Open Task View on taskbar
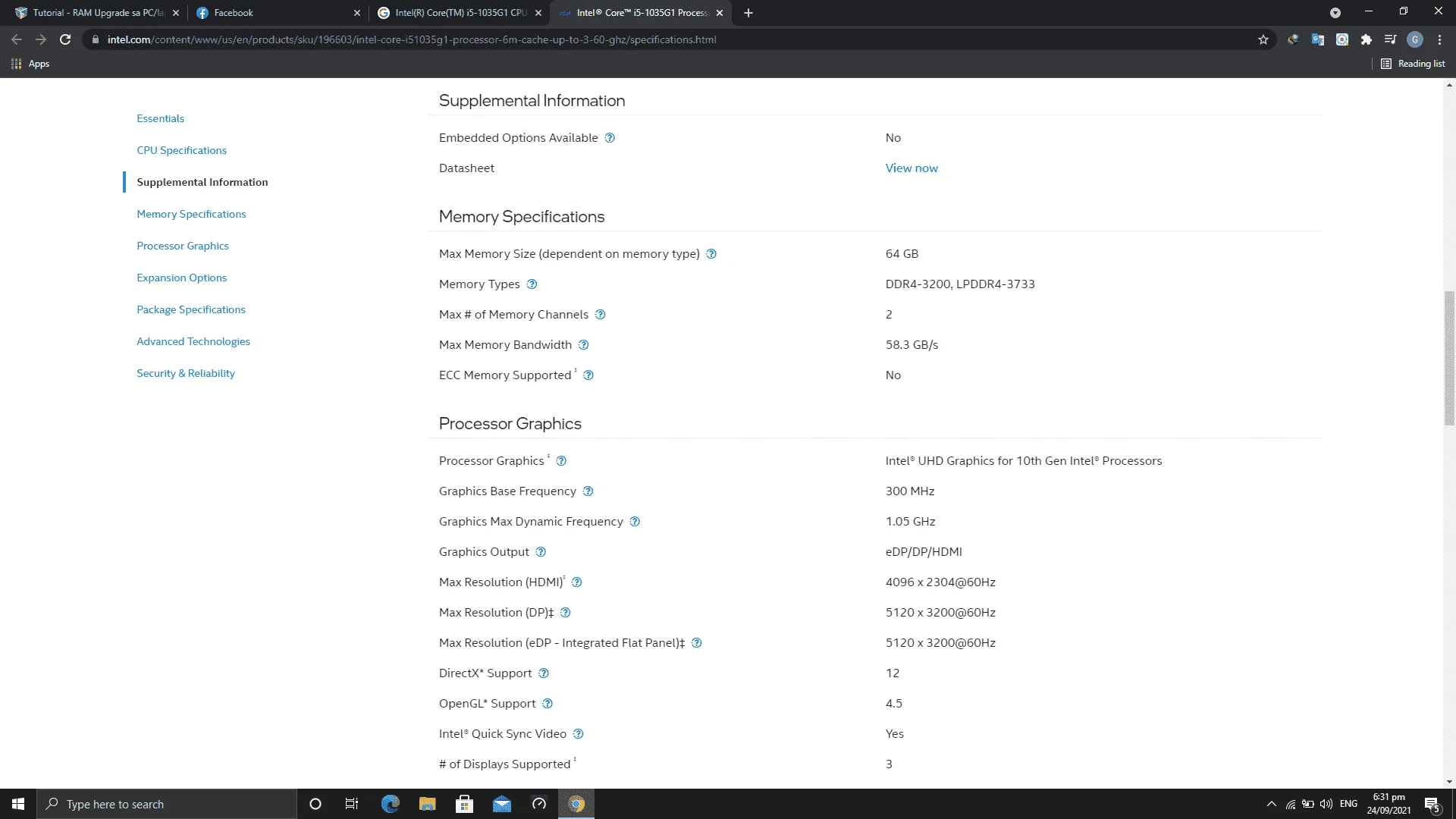 [352, 804]
